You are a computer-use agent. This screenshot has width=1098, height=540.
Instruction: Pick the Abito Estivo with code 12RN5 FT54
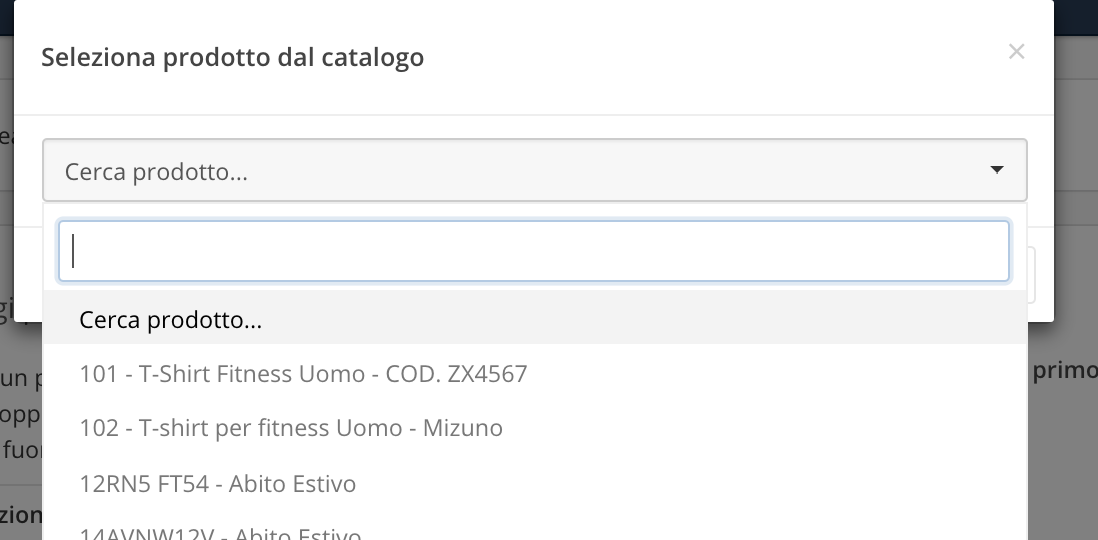click(218, 484)
